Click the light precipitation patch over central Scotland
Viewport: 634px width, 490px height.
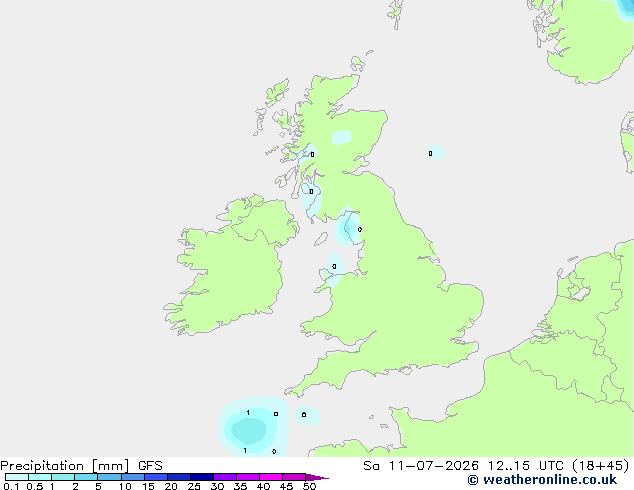(341, 137)
